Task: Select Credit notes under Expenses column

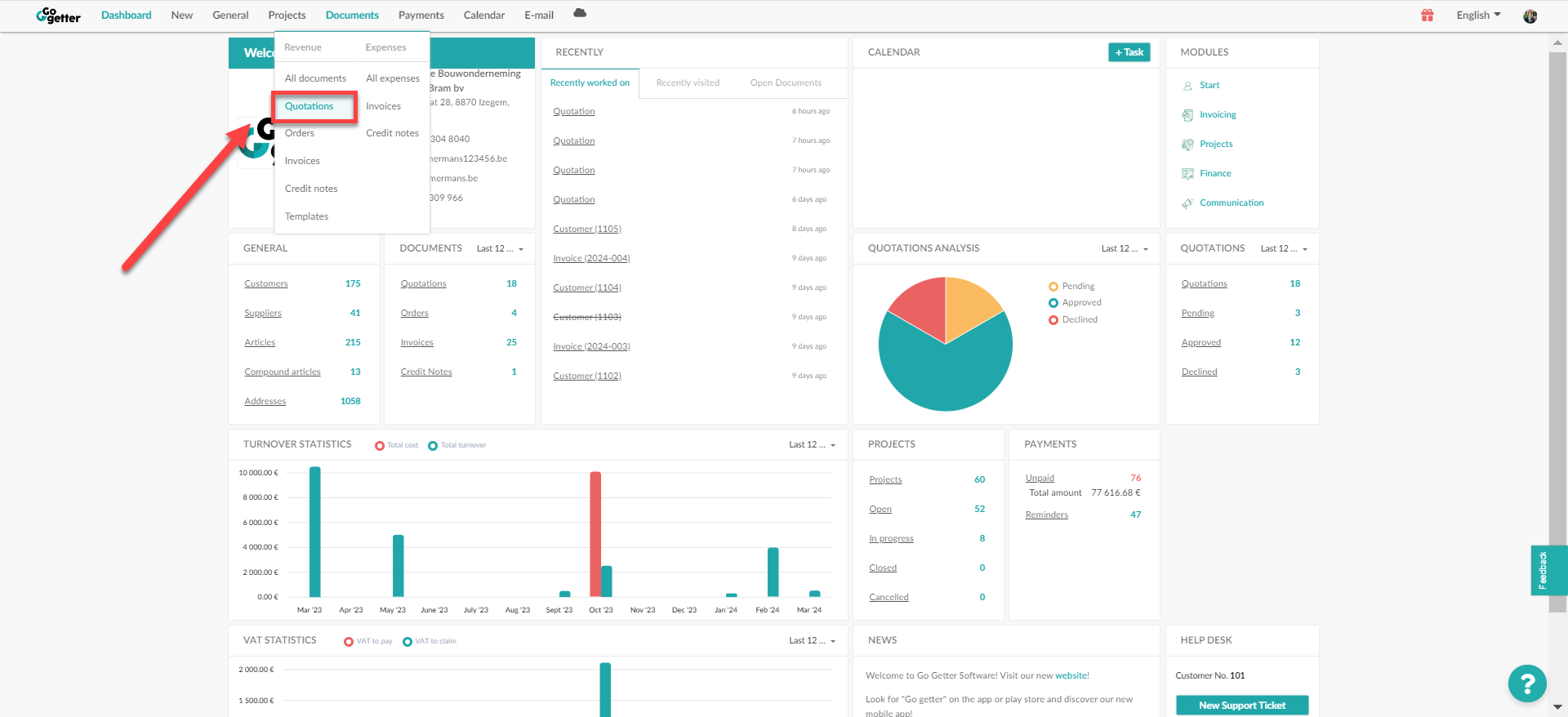Action: pos(392,133)
